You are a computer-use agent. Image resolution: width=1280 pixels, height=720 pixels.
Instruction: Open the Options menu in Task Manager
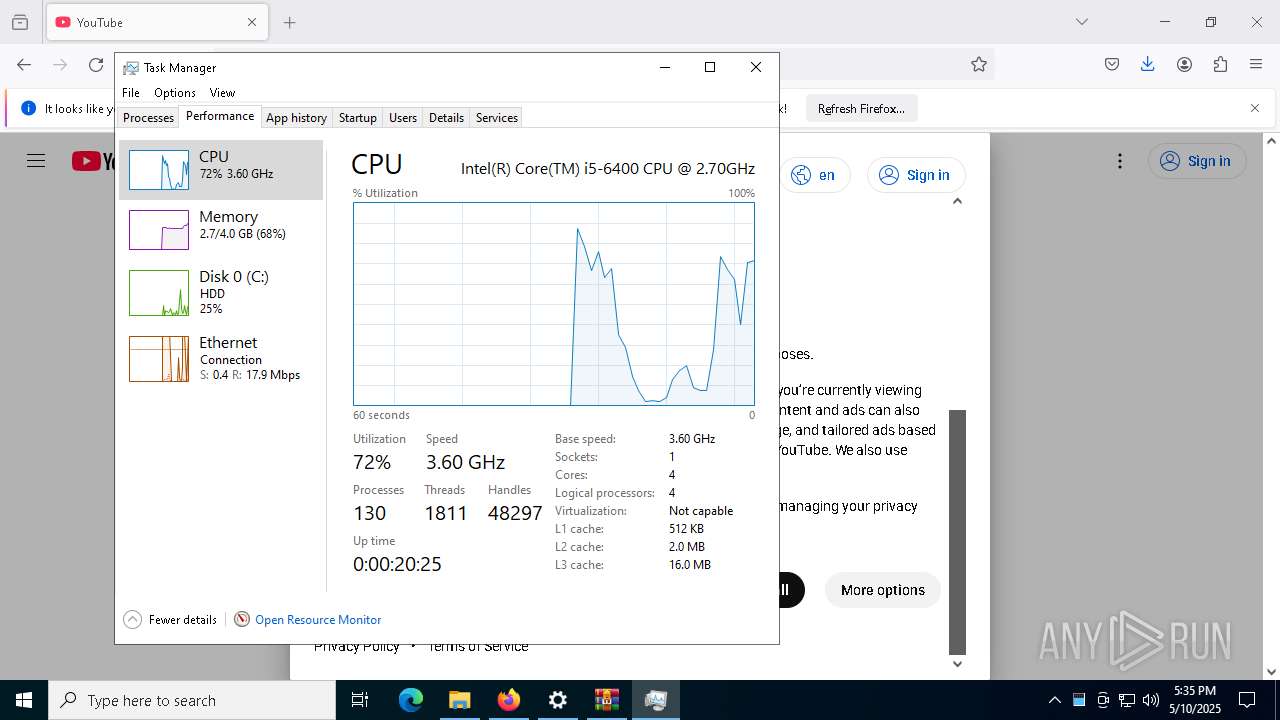175,92
